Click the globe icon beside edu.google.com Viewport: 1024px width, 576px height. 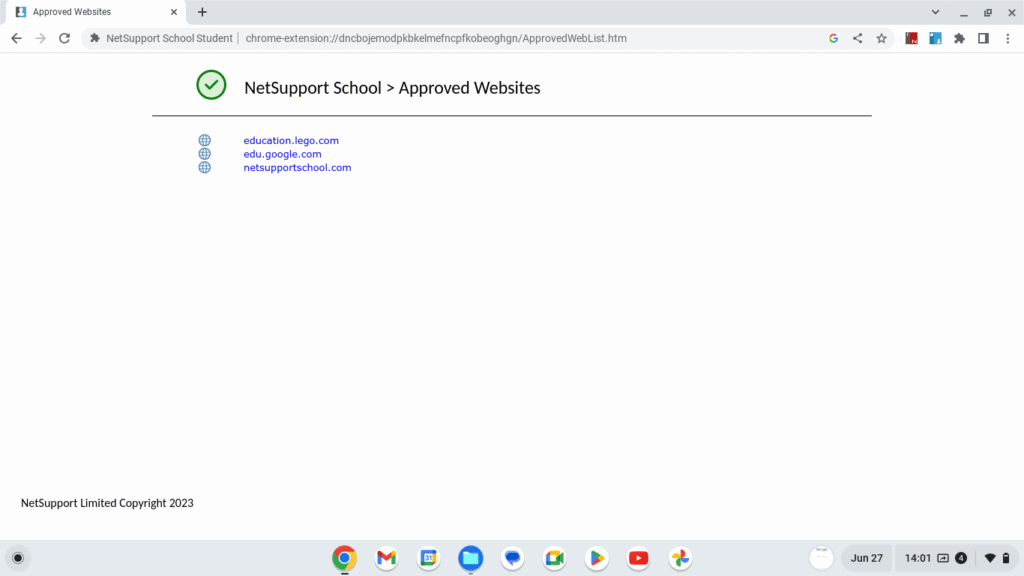pyautogui.click(x=204, y=154)
